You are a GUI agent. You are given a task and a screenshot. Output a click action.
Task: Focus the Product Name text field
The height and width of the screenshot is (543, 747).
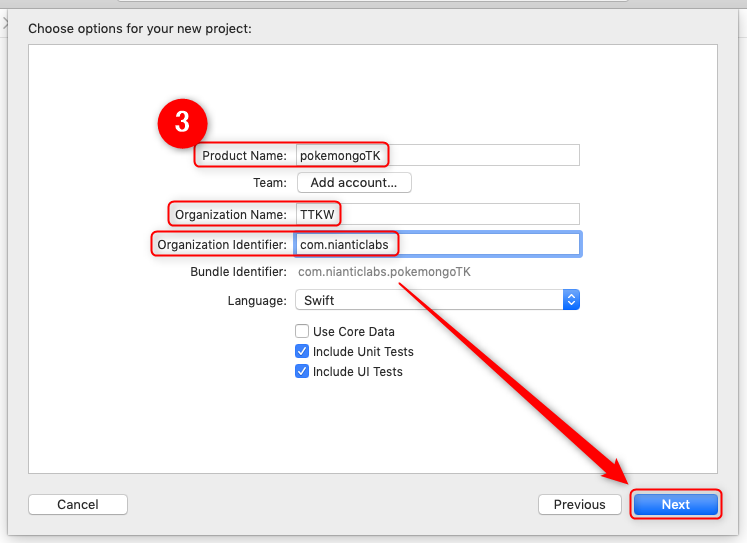[437, 155]
